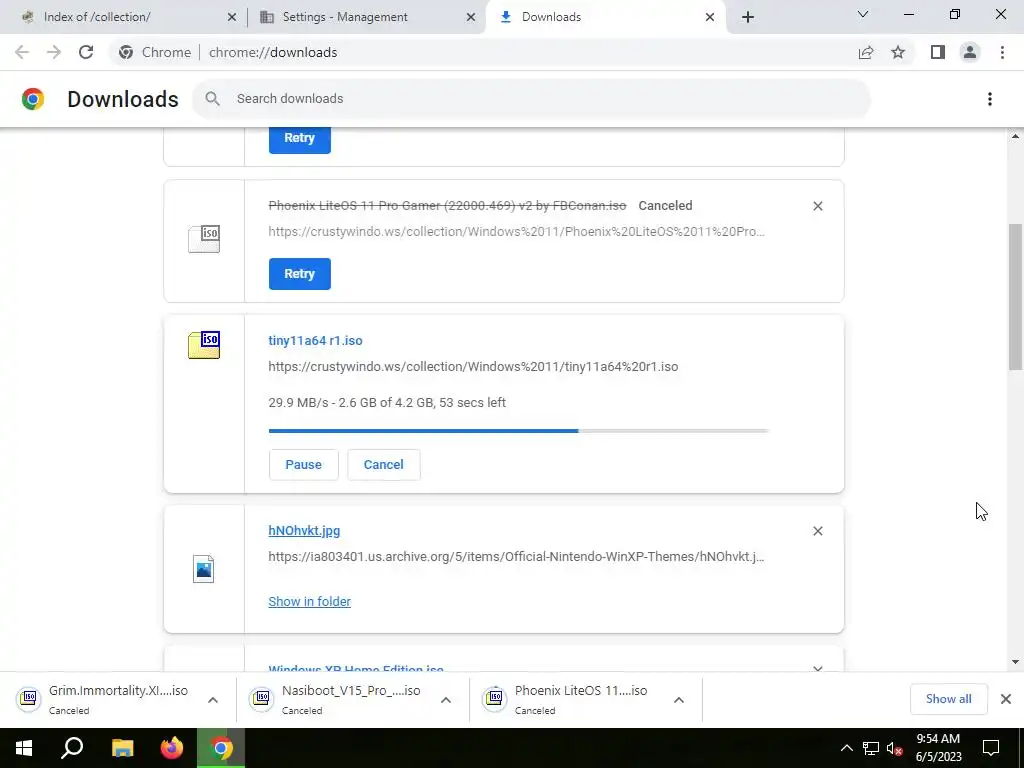1024x768 pixels.
Task: Click the tiny11a64 r1.iso file icon
Action: coord(204,345)
